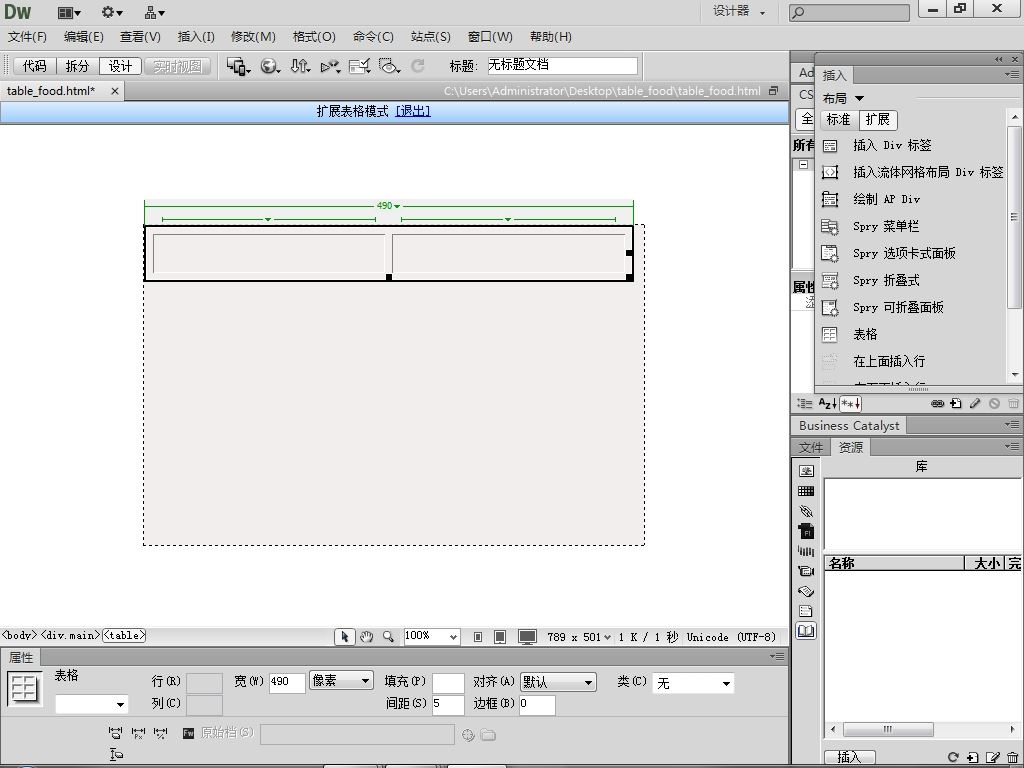Show Scripts category in Assets panel
The image size is (1024, 768).
coord(807,592)
